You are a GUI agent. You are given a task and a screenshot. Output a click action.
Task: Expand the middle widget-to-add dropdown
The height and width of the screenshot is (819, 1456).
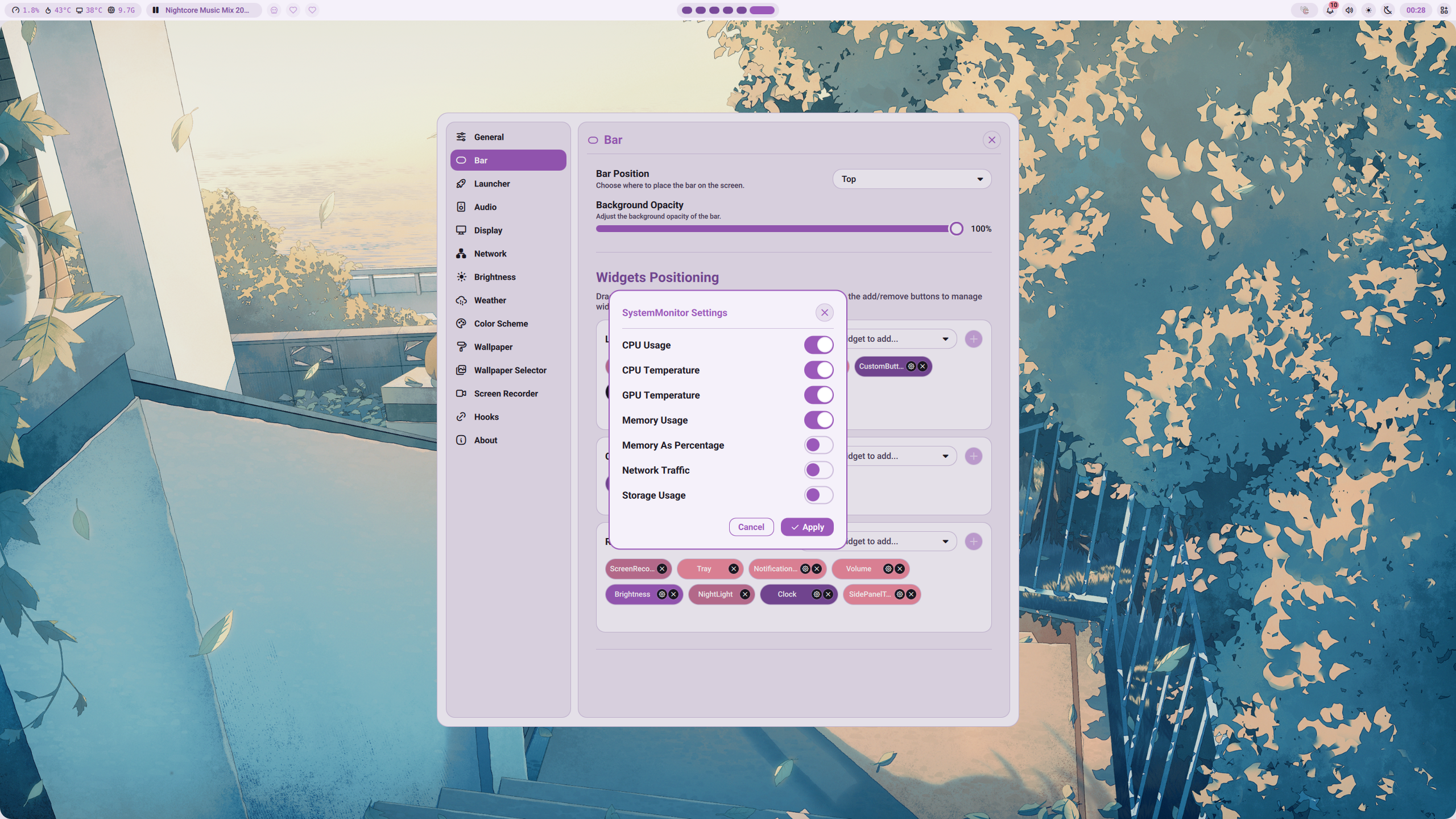click(899, 456)
